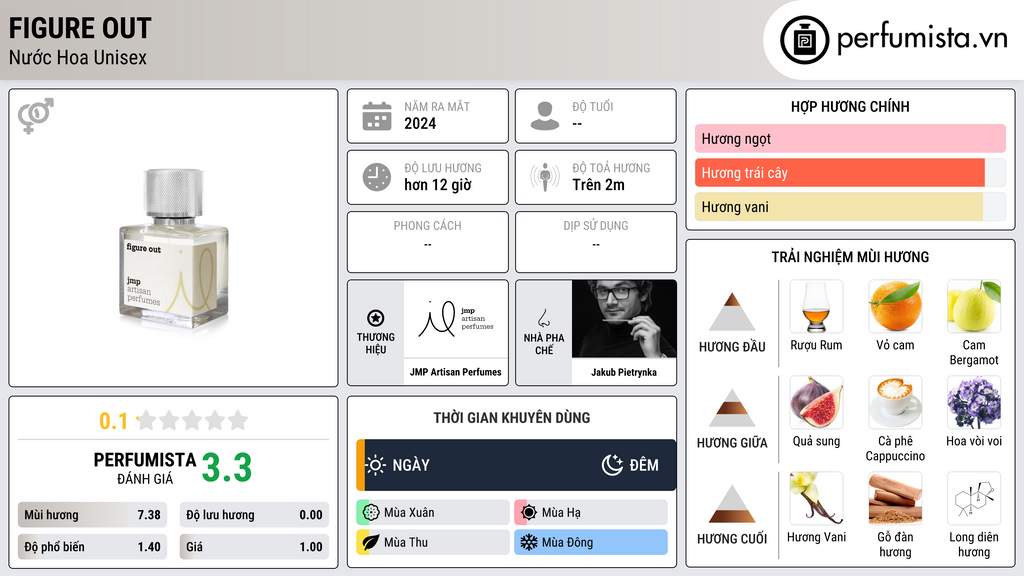Click the middle-notes pyramid icon Hương giữa
The height and width of the screenshot is (576, 1024).
[x=732, y=408]
